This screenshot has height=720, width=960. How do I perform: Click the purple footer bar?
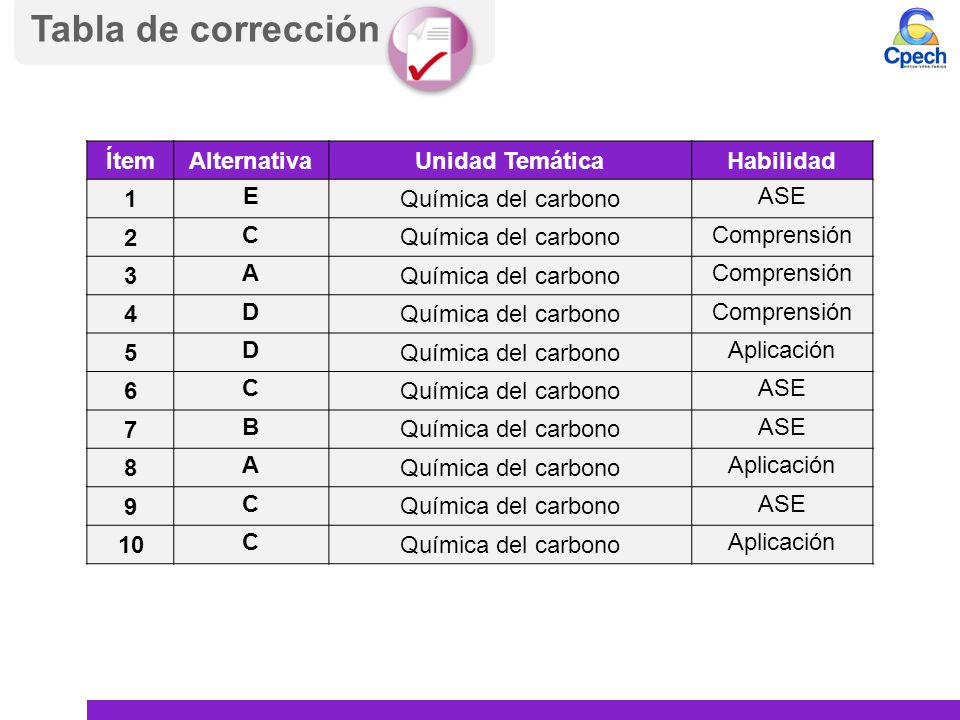523,710
